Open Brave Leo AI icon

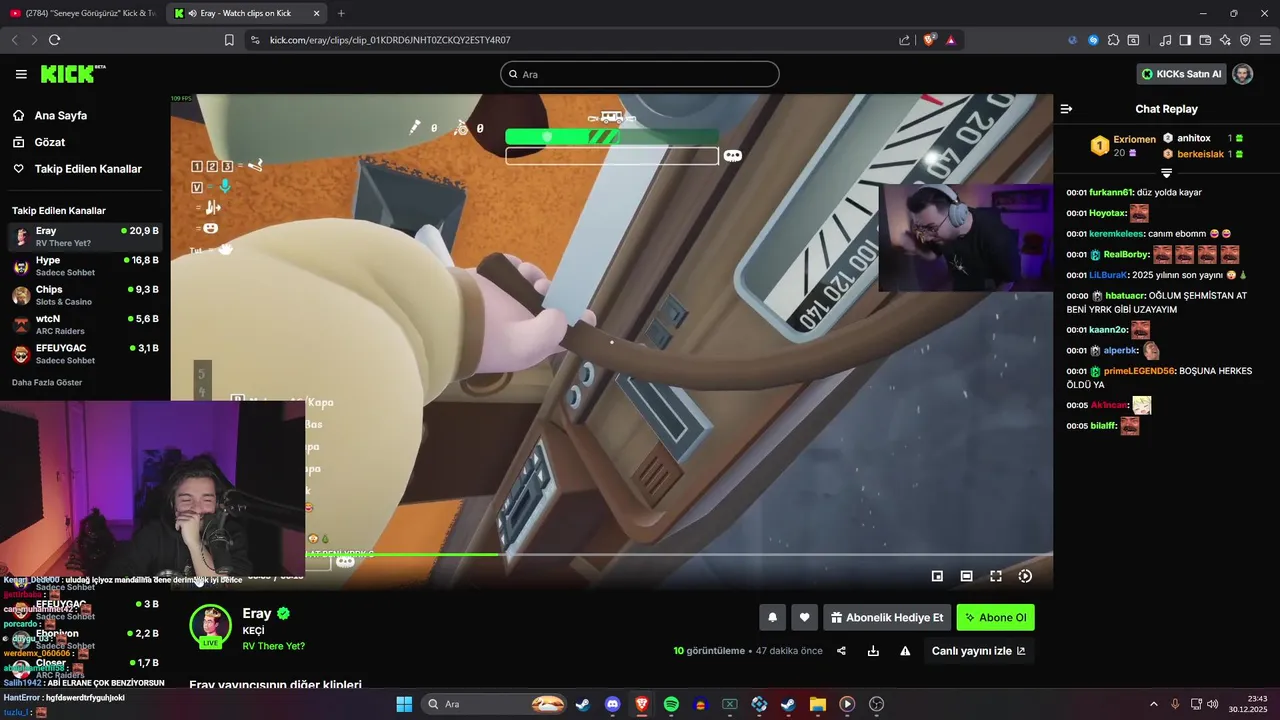click(x=1225, y=40)
